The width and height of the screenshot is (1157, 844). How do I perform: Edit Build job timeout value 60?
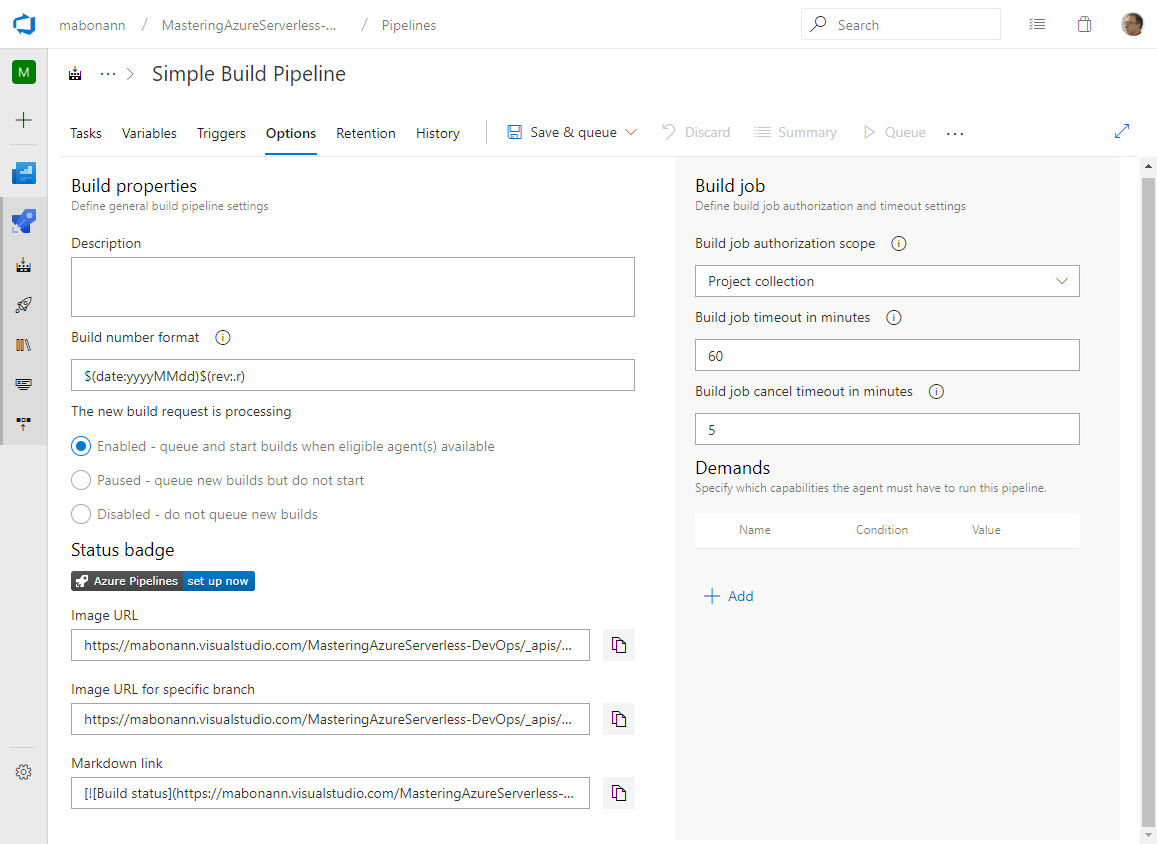(x=887, y=355)
